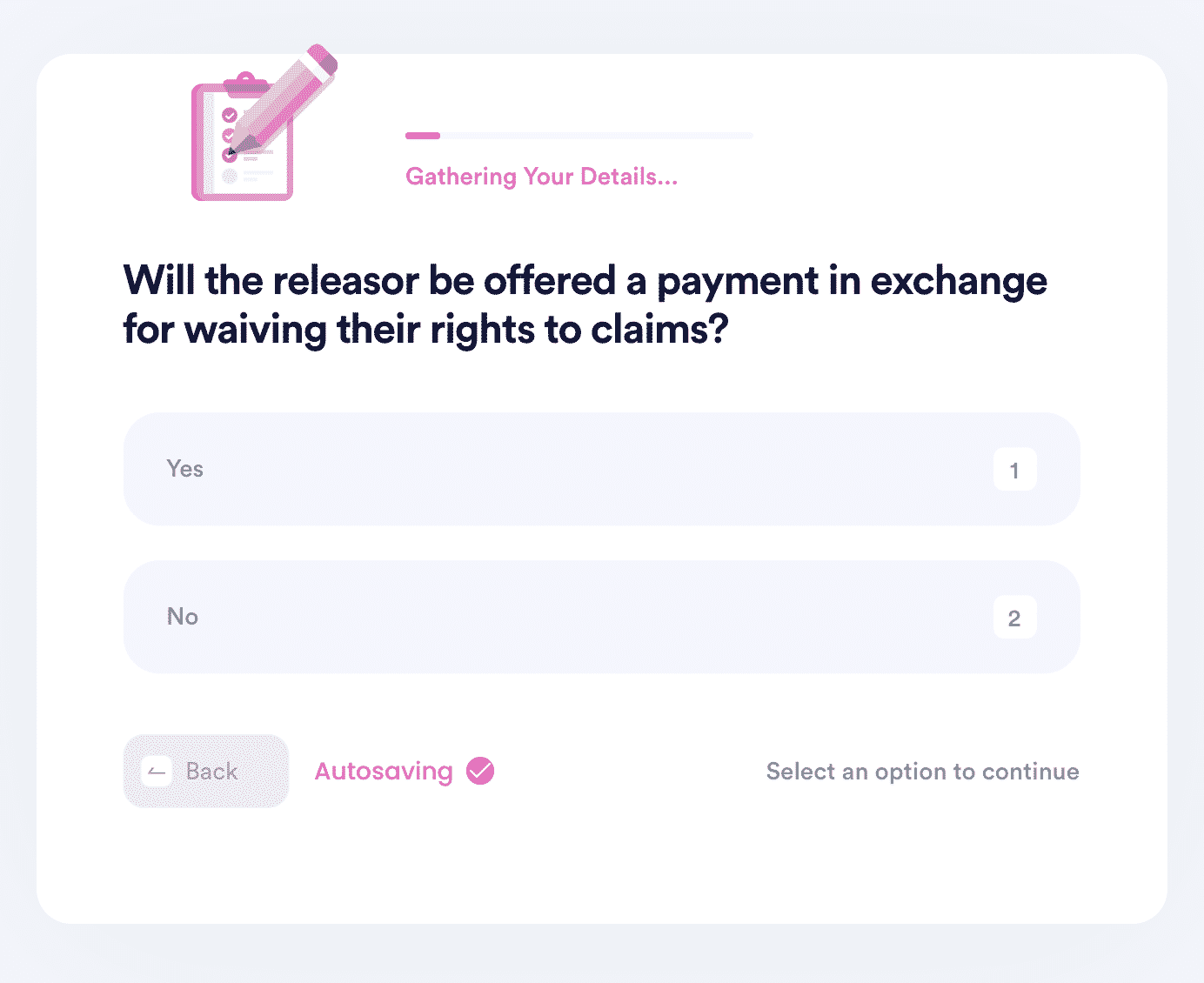
Task: Go back with the Back button
Action: click(206, 771)
